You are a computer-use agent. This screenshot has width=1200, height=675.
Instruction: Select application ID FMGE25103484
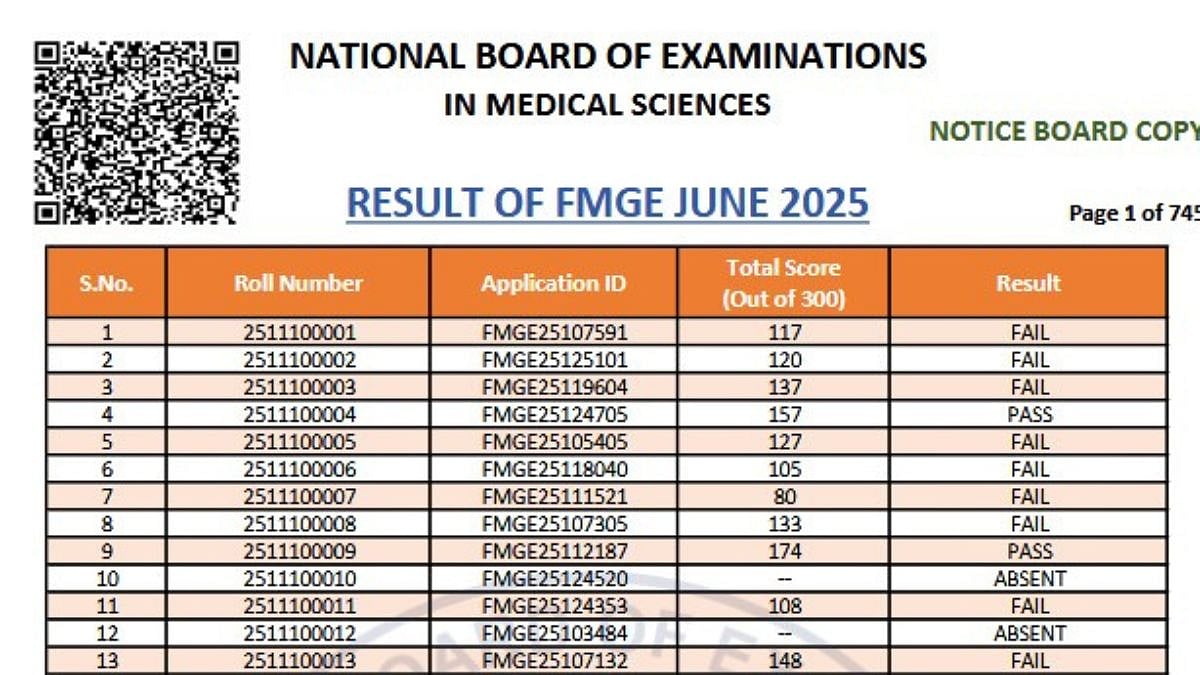coord(554,633)
